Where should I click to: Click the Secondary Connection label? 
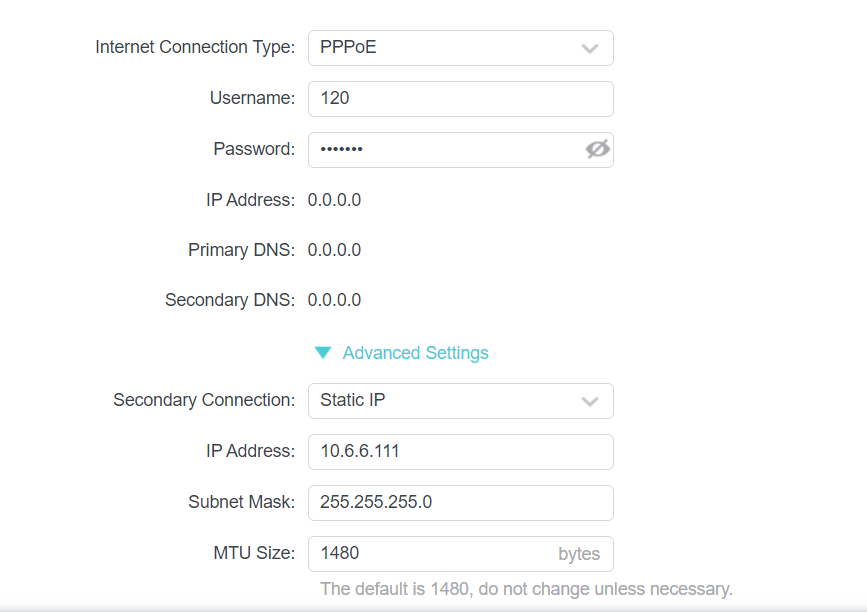point(204,400)
